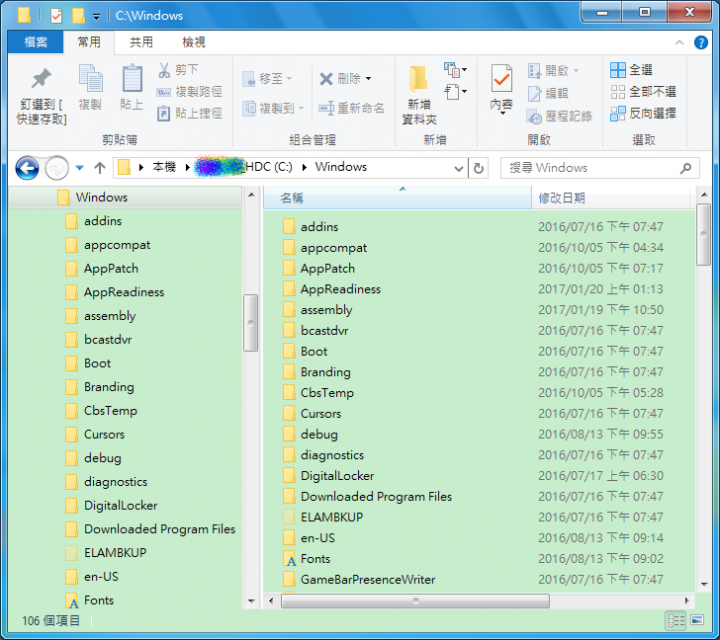Open the Customize Quick Access Toolbar dropdown

[96, 17]
